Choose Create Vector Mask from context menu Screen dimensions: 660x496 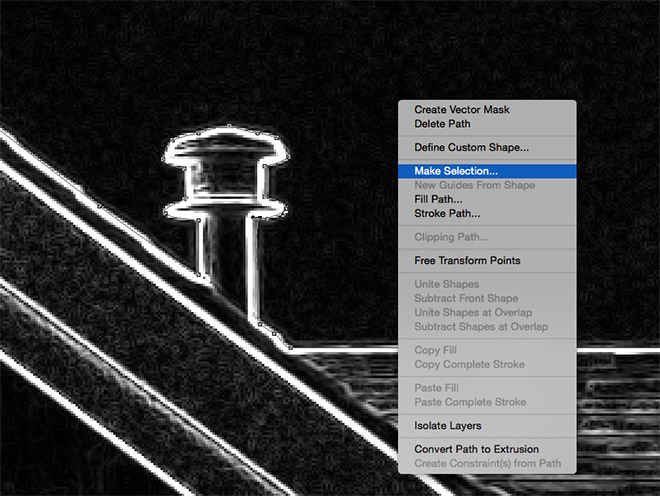click(x=487, y=109)
